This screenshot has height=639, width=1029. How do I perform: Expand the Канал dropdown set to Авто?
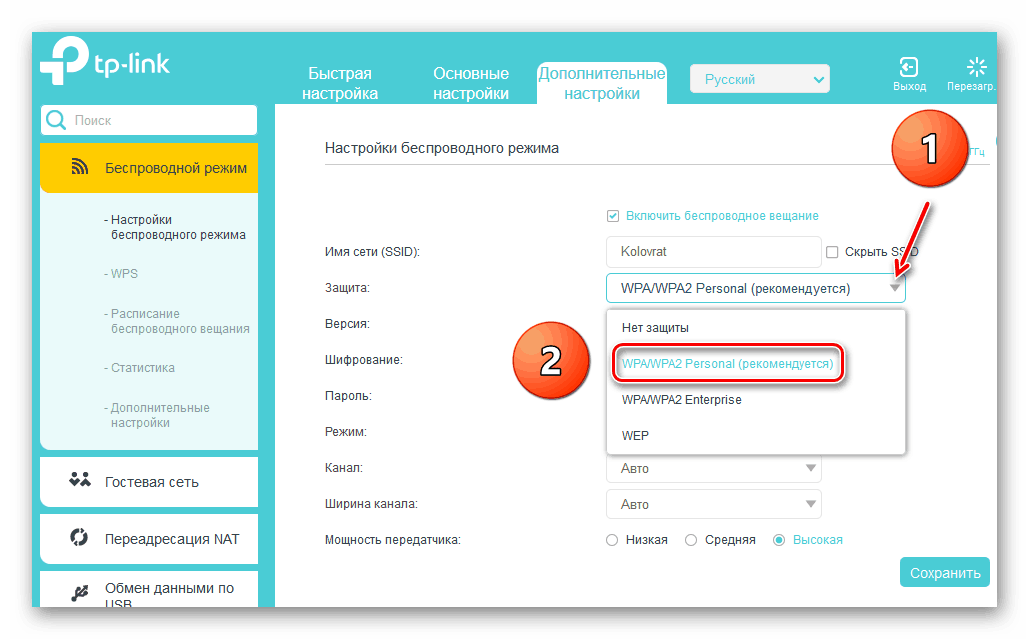713,468
